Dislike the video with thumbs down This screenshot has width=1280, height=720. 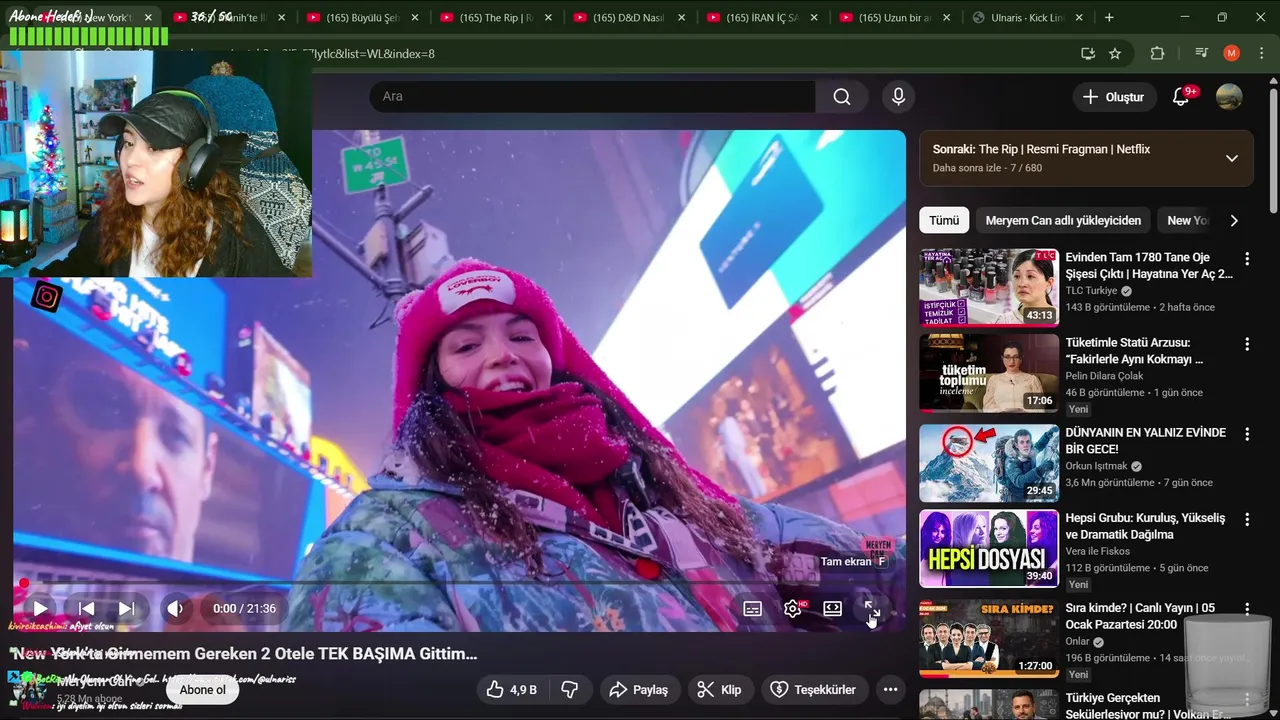point(570,690)
